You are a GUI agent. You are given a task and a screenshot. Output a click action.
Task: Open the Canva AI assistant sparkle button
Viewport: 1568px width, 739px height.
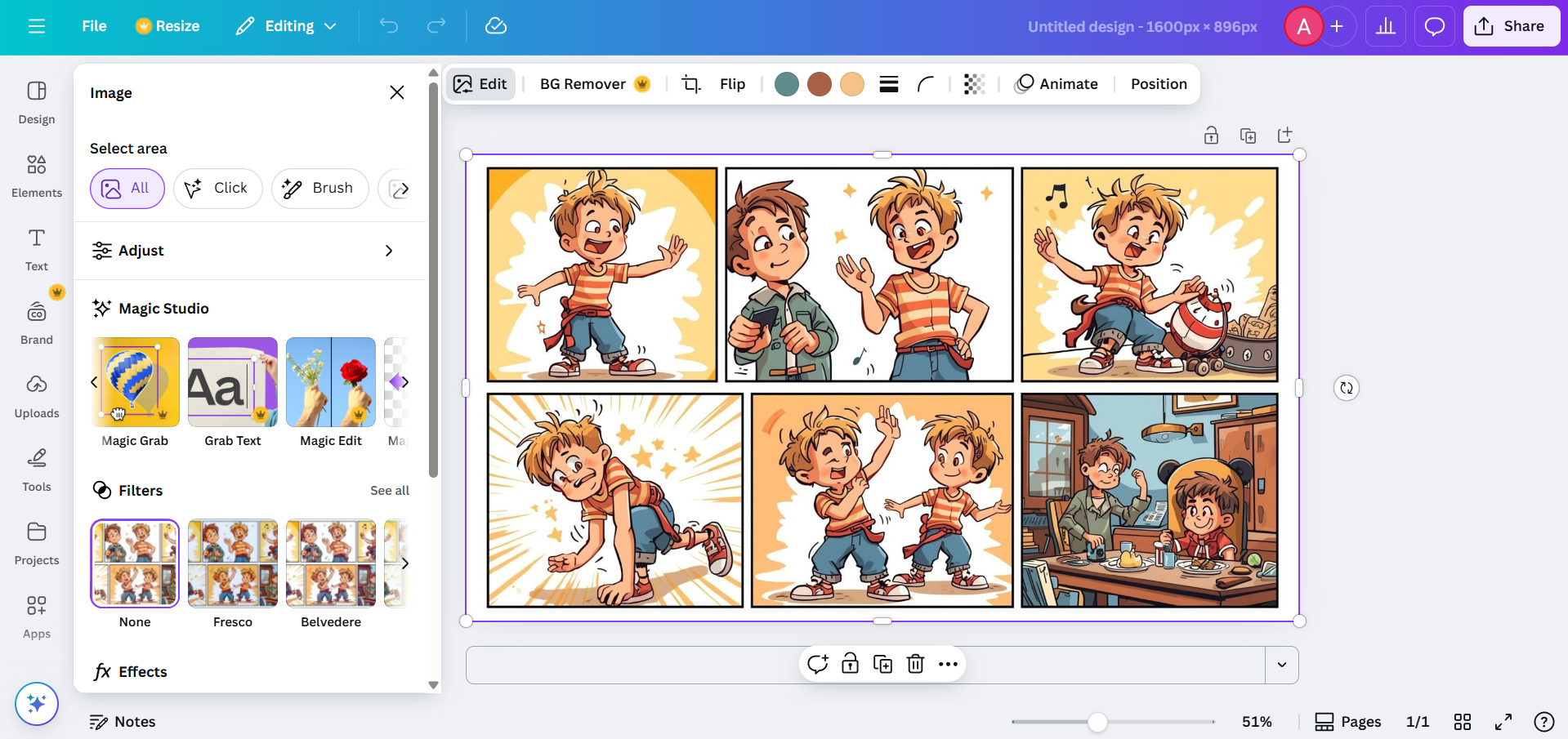pyautogui.click(x=36, y=703)
